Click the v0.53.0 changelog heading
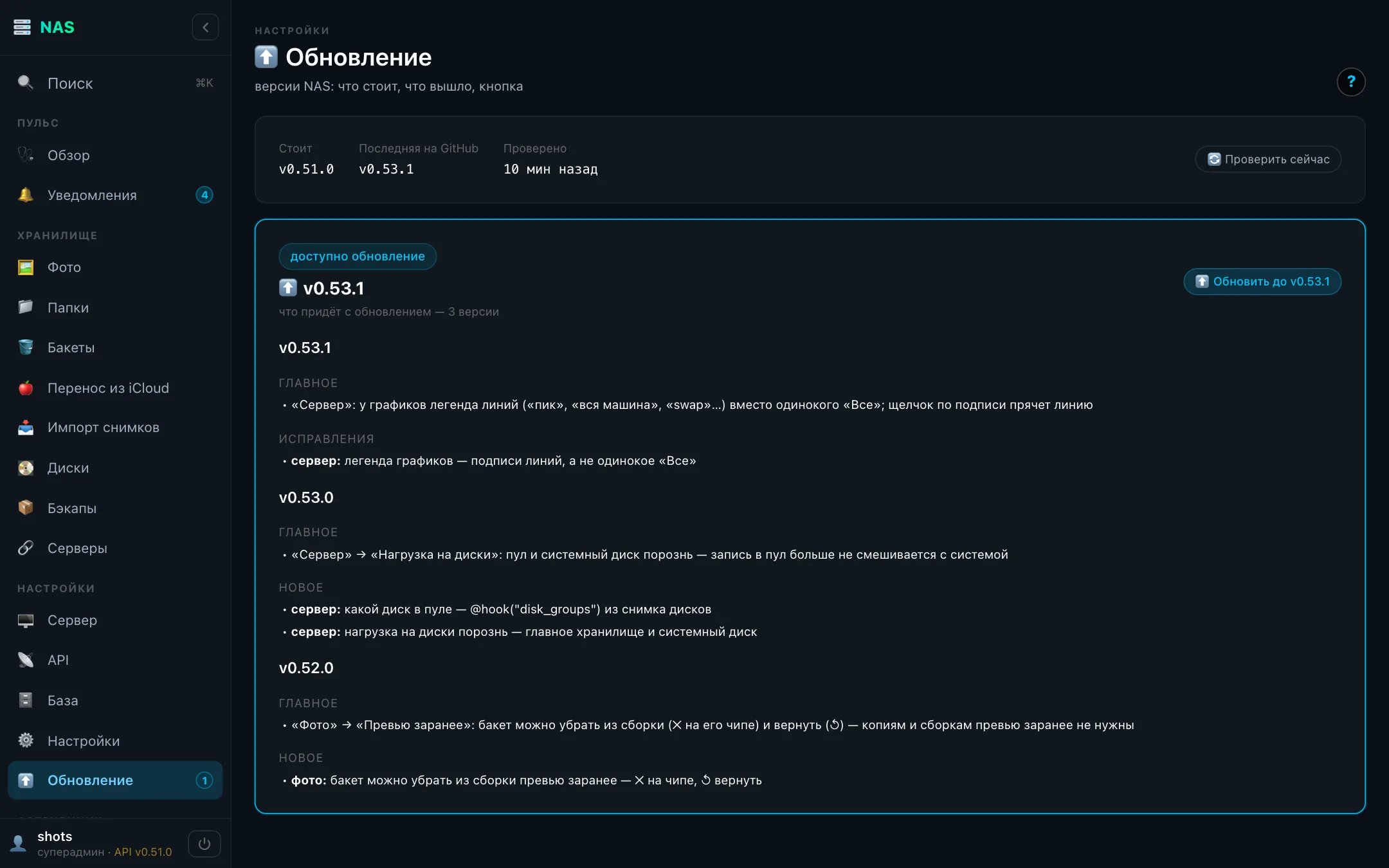1389x868 pixels. click(306, 497)
